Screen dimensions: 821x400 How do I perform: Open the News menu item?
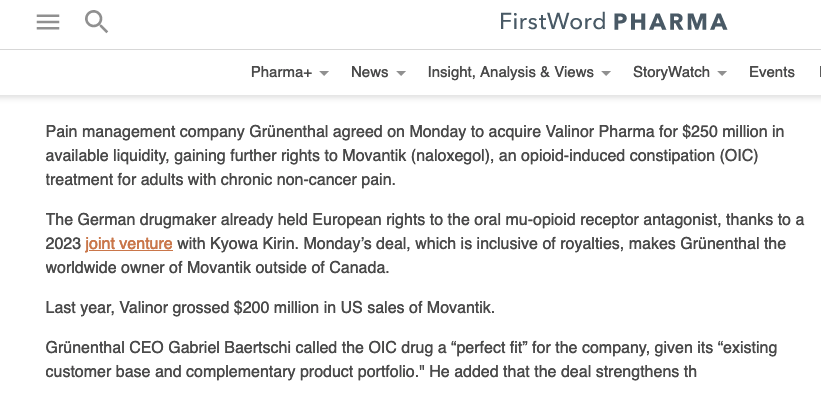(369, 72)
